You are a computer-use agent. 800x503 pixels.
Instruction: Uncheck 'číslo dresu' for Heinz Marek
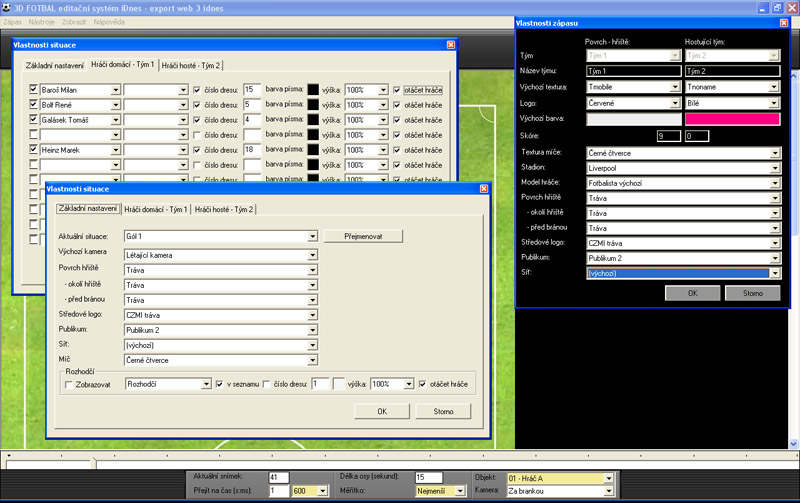pyautogui.click(x=197, y=149)
